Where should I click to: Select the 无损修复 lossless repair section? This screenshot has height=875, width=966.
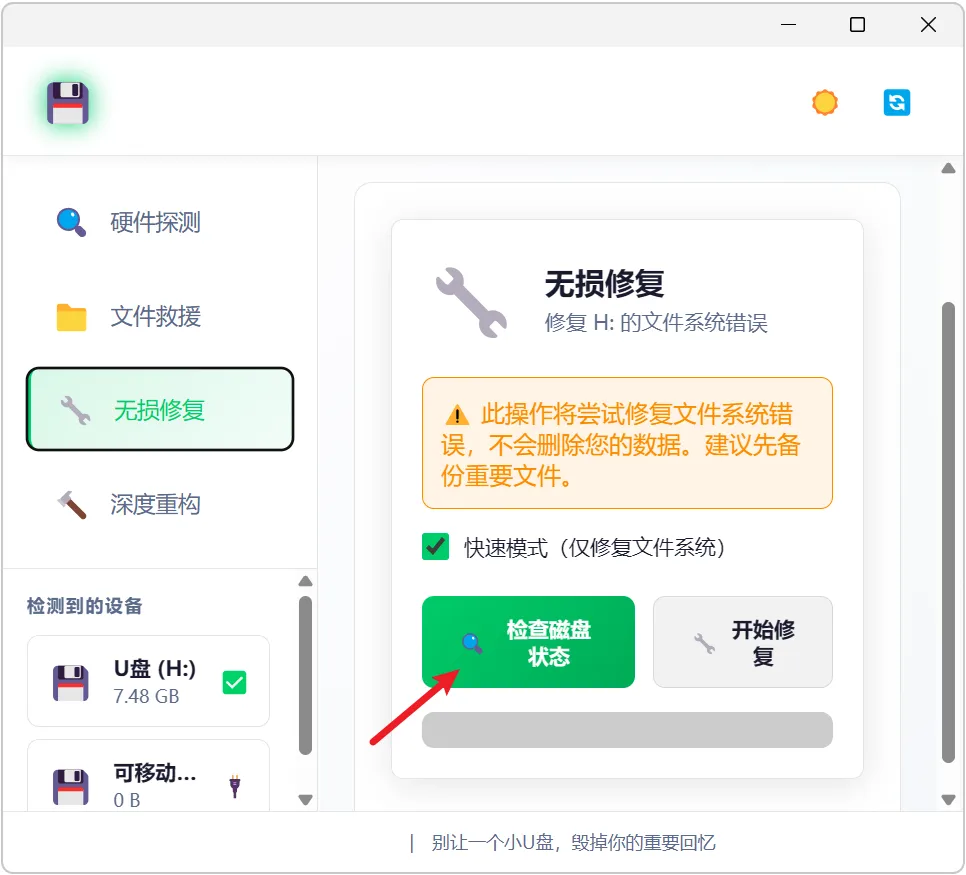(160, 409)
